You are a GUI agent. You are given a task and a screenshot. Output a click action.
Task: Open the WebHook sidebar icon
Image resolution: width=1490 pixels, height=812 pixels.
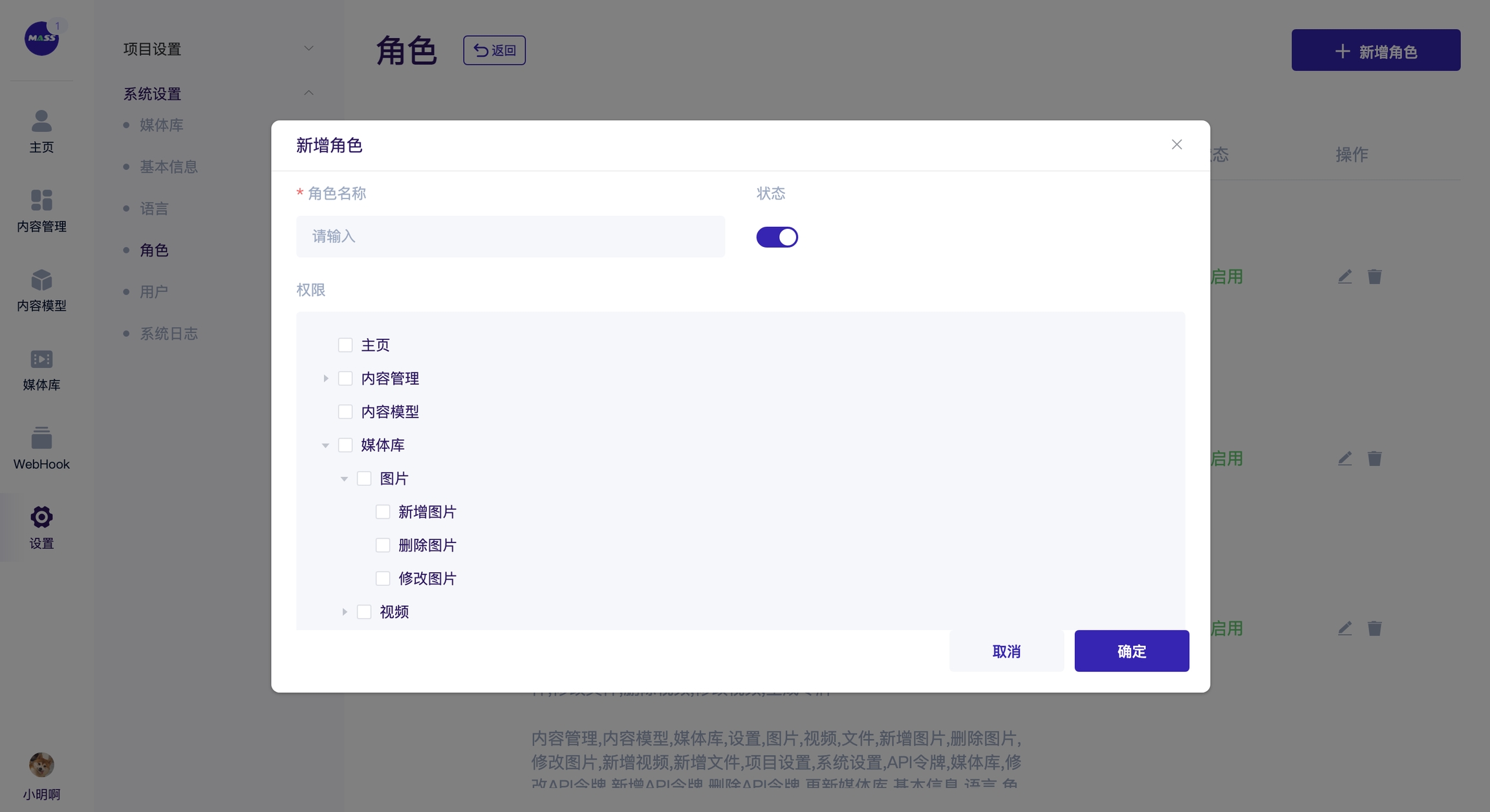click(x=41, y=438)
